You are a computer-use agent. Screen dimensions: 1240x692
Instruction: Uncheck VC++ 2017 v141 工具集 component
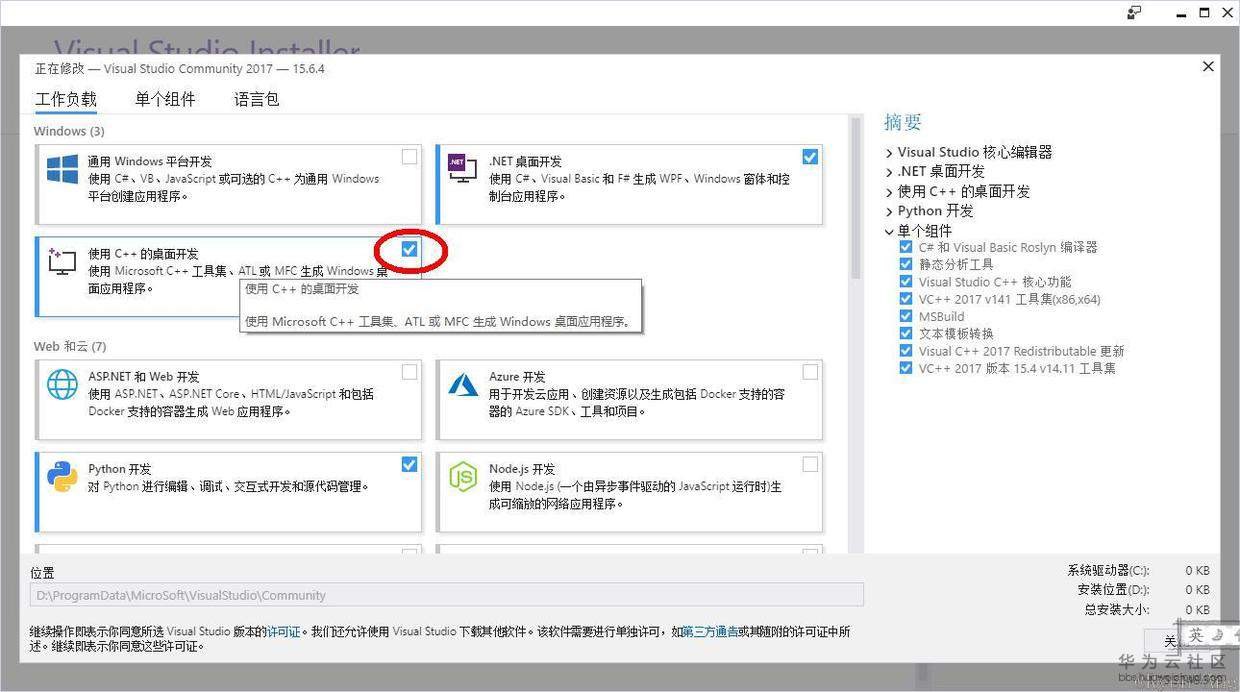(x=906, y=299)
